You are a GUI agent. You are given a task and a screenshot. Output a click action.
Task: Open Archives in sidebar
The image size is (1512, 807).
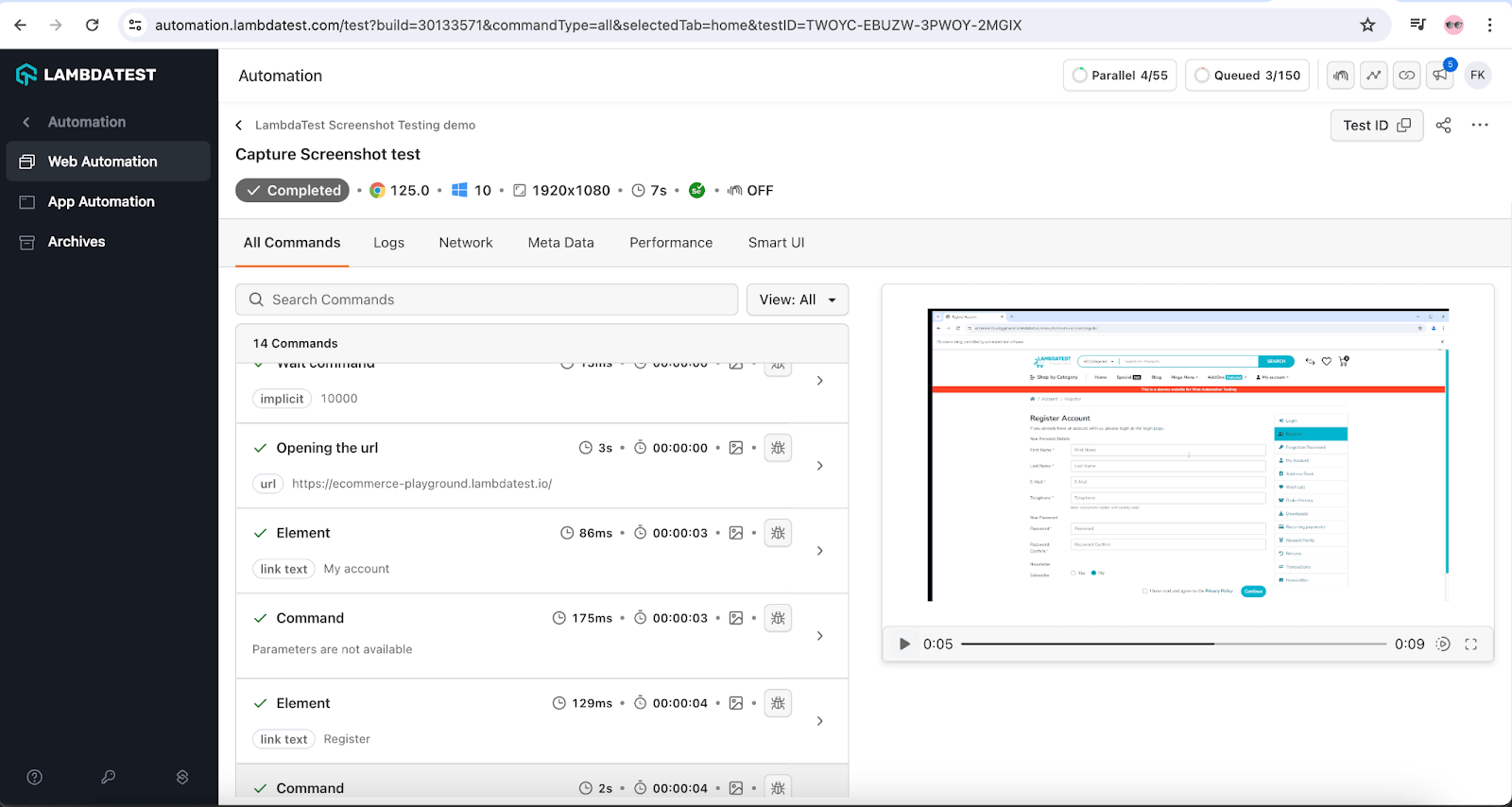pos(77,242)
